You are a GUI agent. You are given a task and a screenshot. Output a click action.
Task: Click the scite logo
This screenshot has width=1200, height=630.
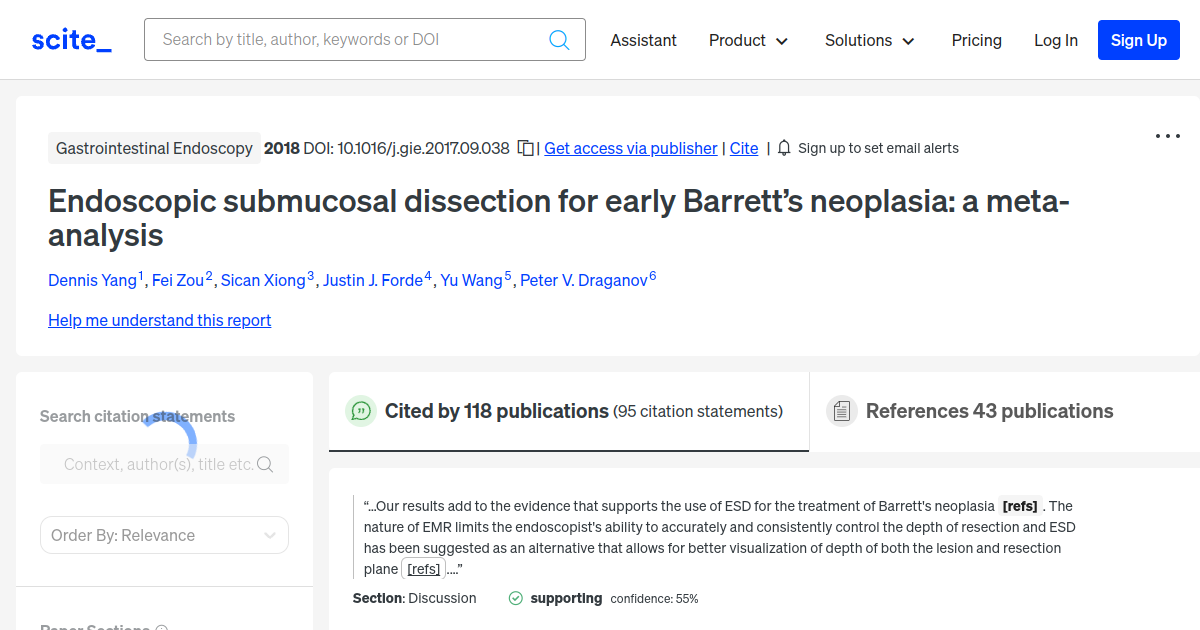pos(70,39)
